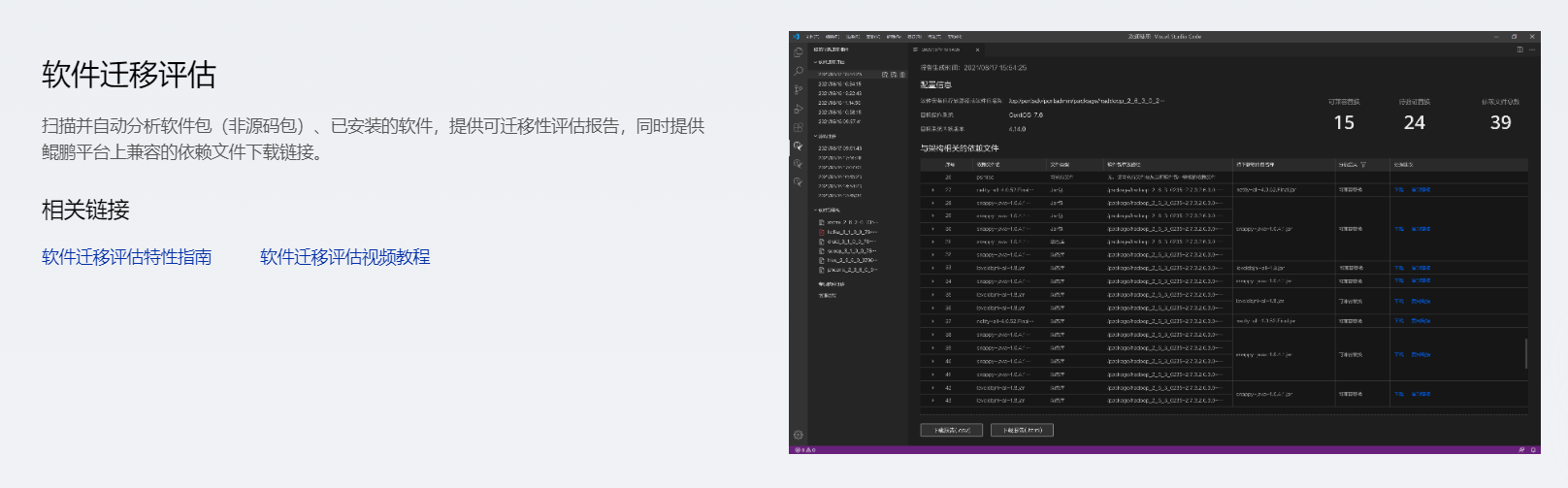
Task: Click the errors and warnings status bar icon
Action: [805, 450]
